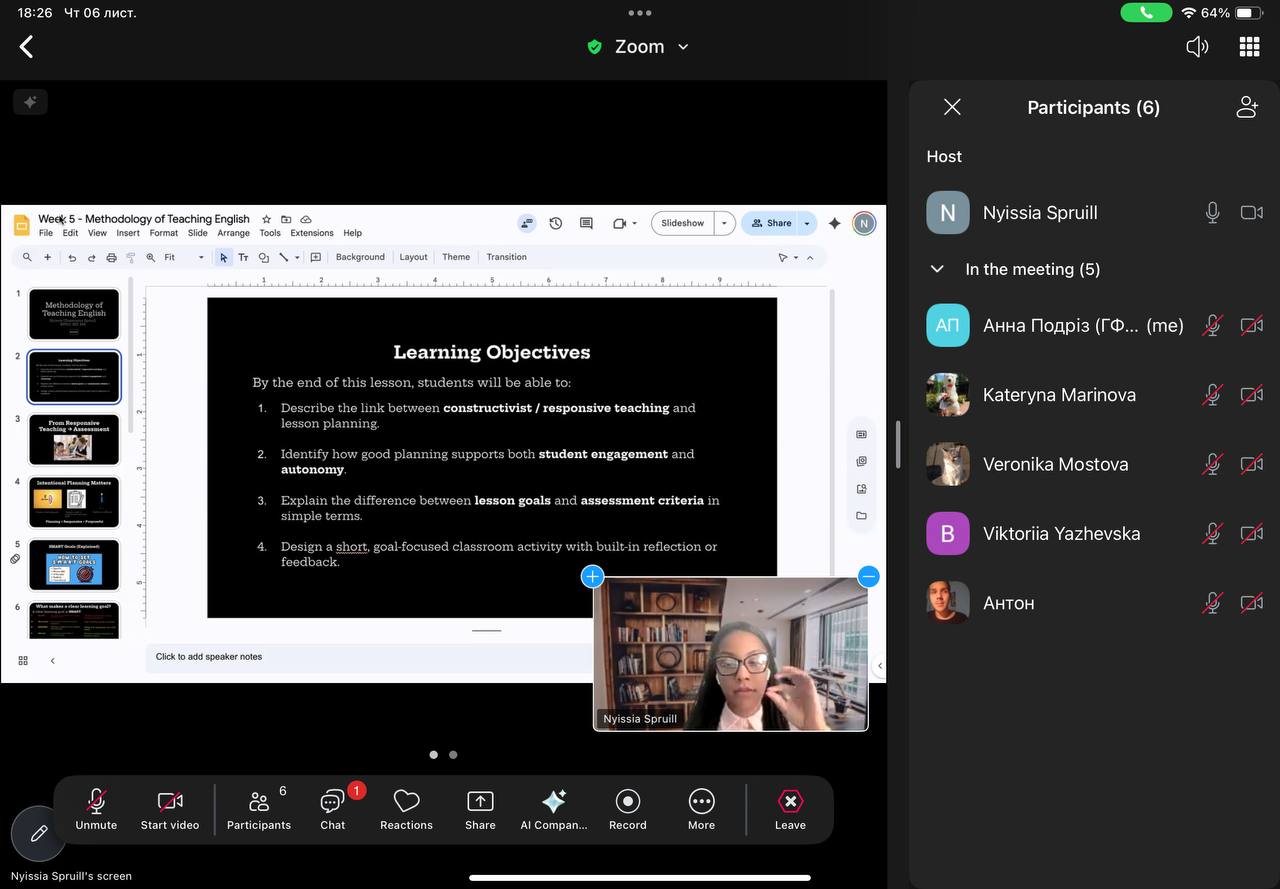Select Kateryna Marinova in participants list
1280x889 pixels.
point(1059,395)
